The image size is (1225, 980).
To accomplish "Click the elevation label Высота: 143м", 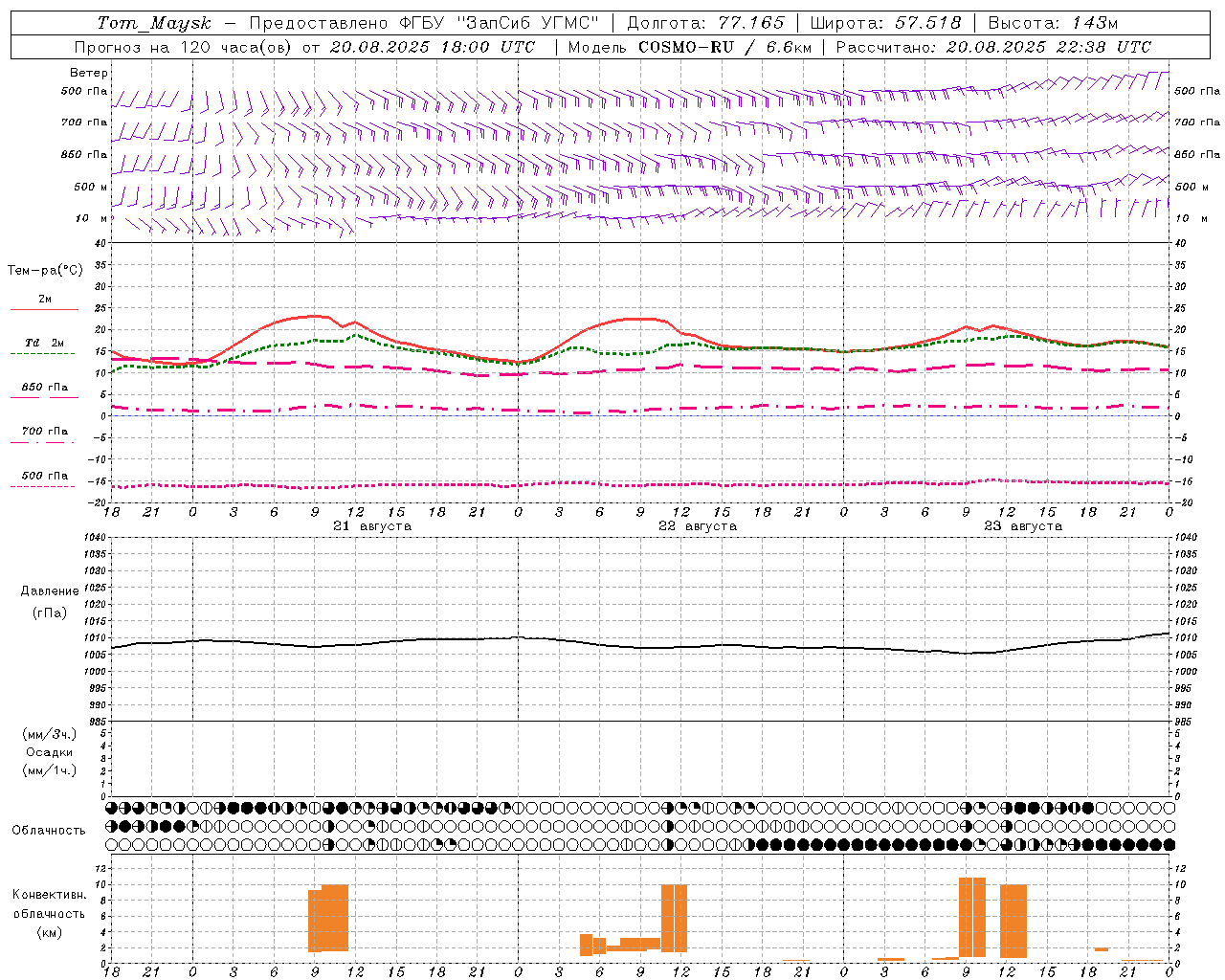I will coord(1053,23).
